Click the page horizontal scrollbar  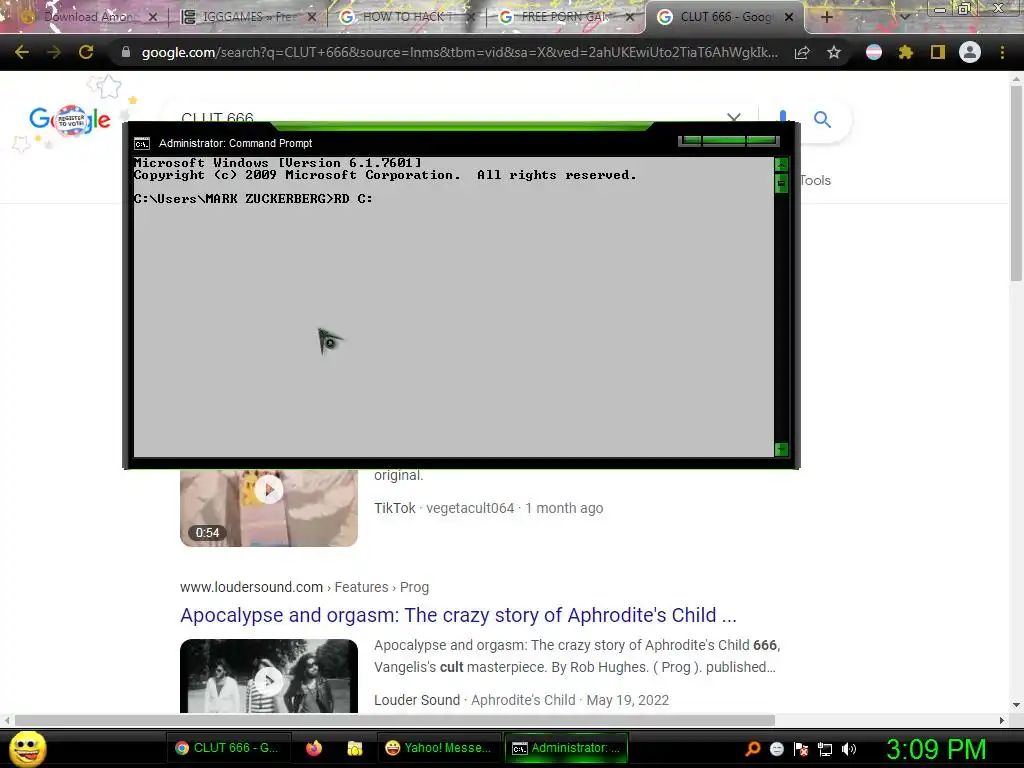[x=394, y=720]
